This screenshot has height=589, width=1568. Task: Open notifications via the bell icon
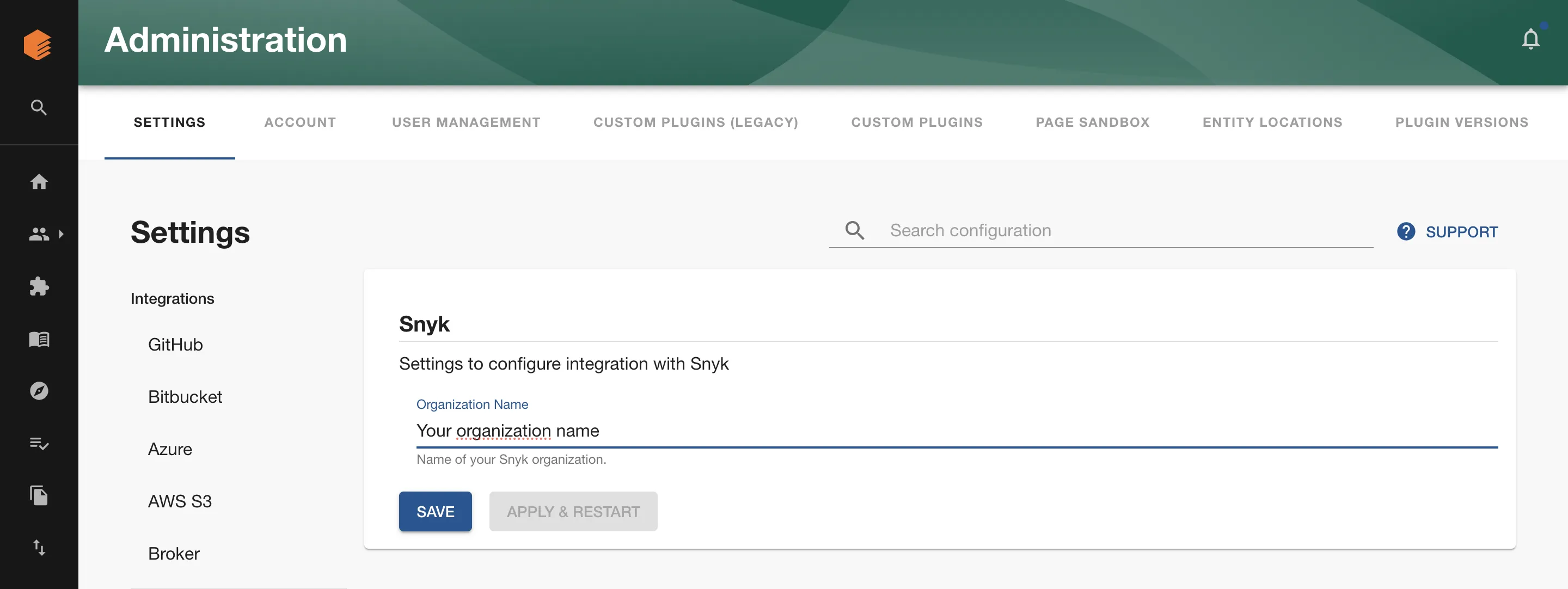pos(1532,38)
